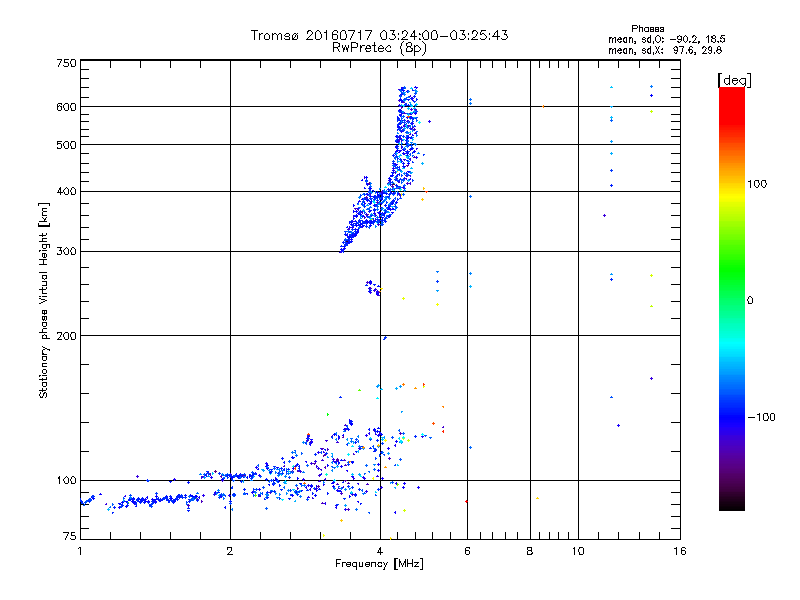800x600 pixels.
Task: Click the y-axis tick label '500'
Action: [x=66, y=145]
